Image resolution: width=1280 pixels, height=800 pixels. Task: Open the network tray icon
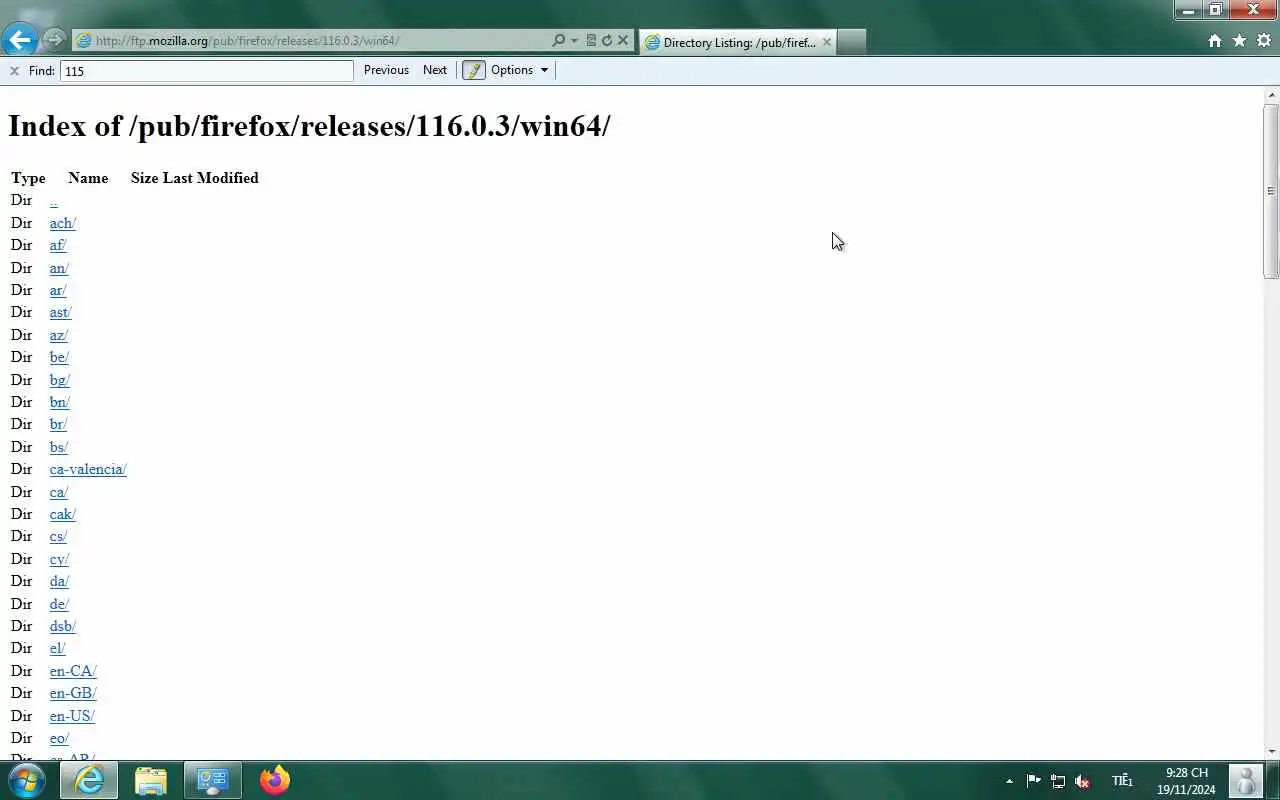pyautogui.click(x=1058, y=781)
